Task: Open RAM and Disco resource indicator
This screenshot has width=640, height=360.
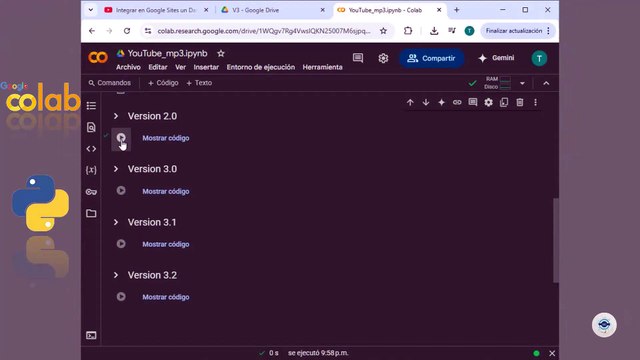Action: coord(498,83)
